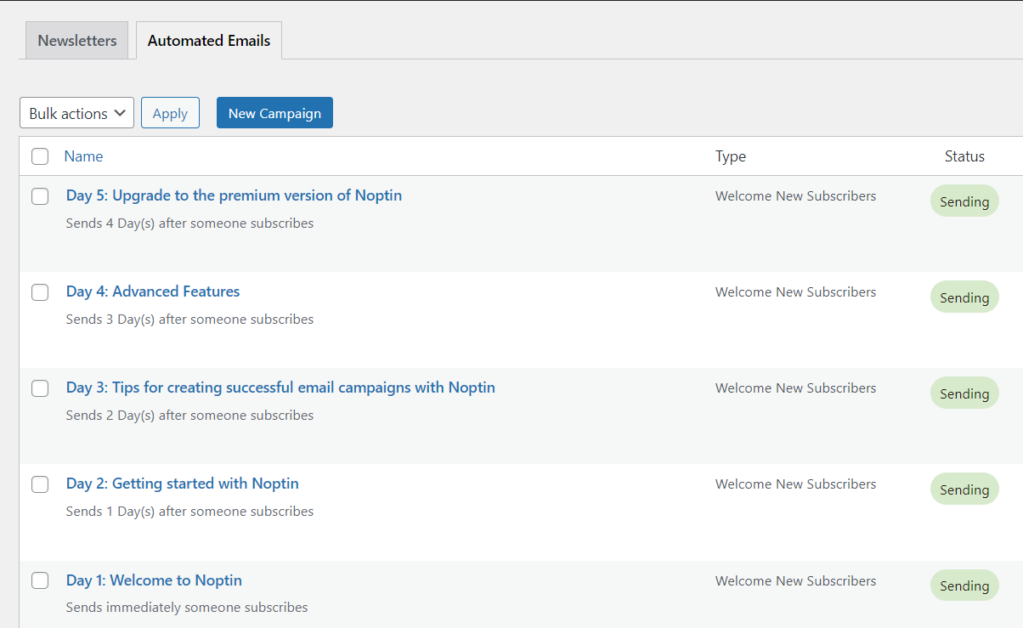Click the Sending badge on Day 5
Viewport: 1023px width, 628px height.
click(963, 200)
